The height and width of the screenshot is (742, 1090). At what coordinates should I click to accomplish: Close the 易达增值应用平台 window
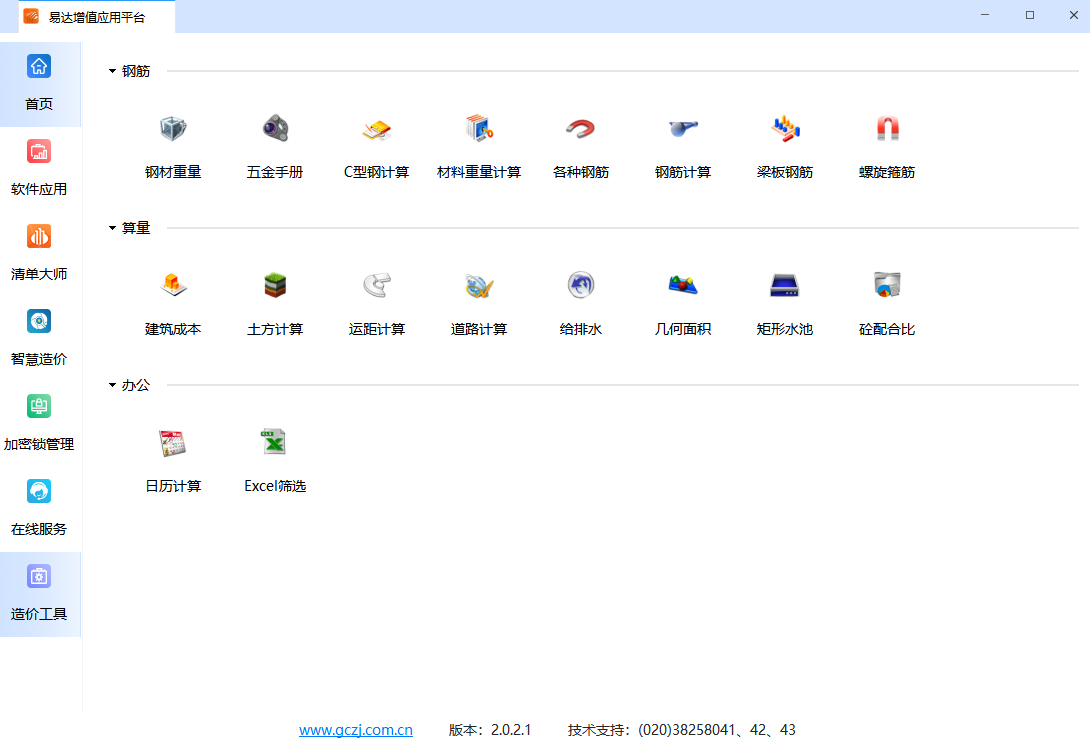pyautogui.click(x=1073, y=15)
